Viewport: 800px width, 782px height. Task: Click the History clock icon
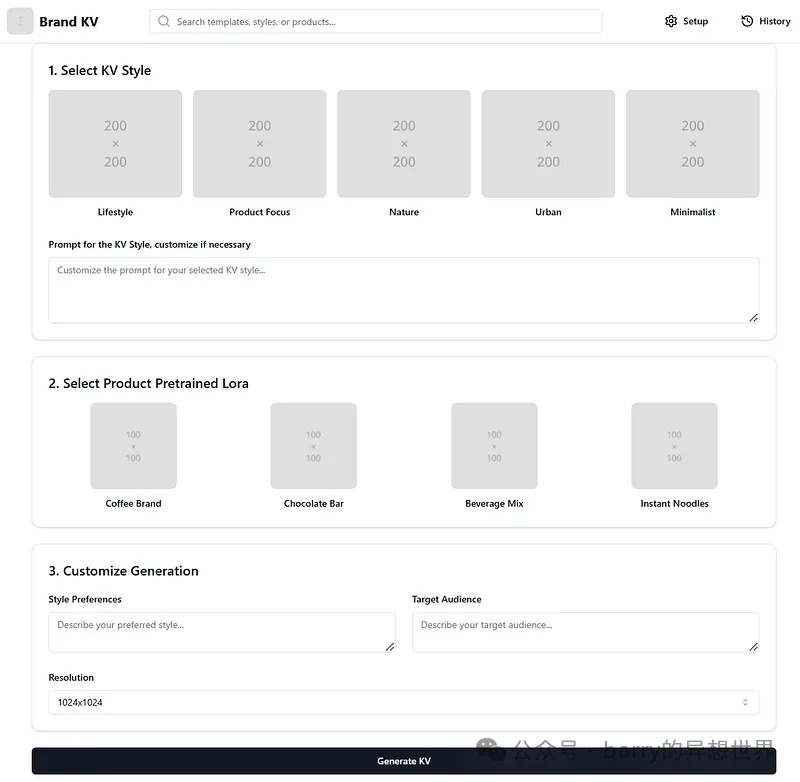[x=747, y=21]
